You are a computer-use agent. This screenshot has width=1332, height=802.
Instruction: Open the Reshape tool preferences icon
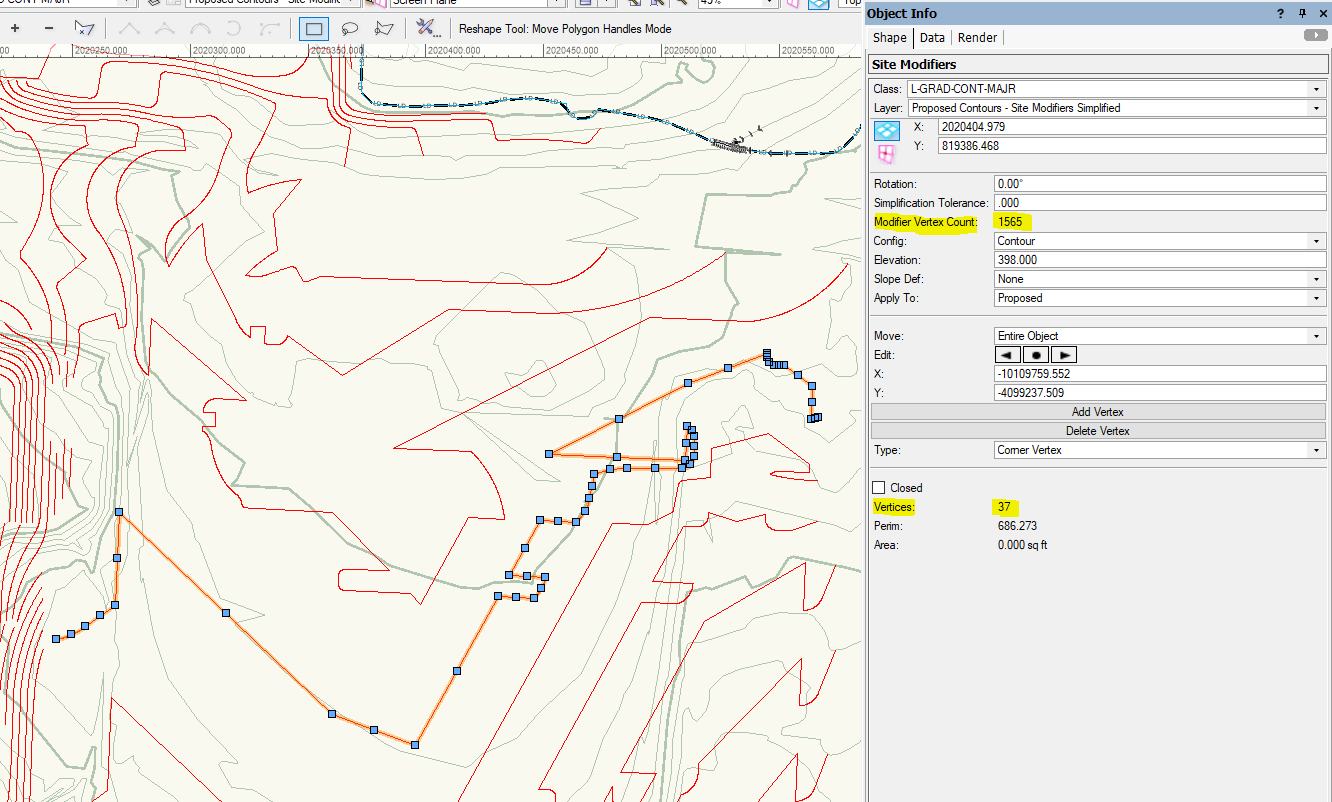[427, 29]
